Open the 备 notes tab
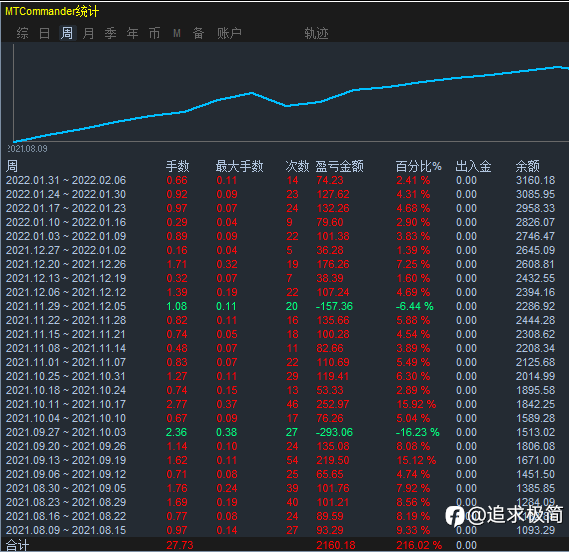 [198, 33]
